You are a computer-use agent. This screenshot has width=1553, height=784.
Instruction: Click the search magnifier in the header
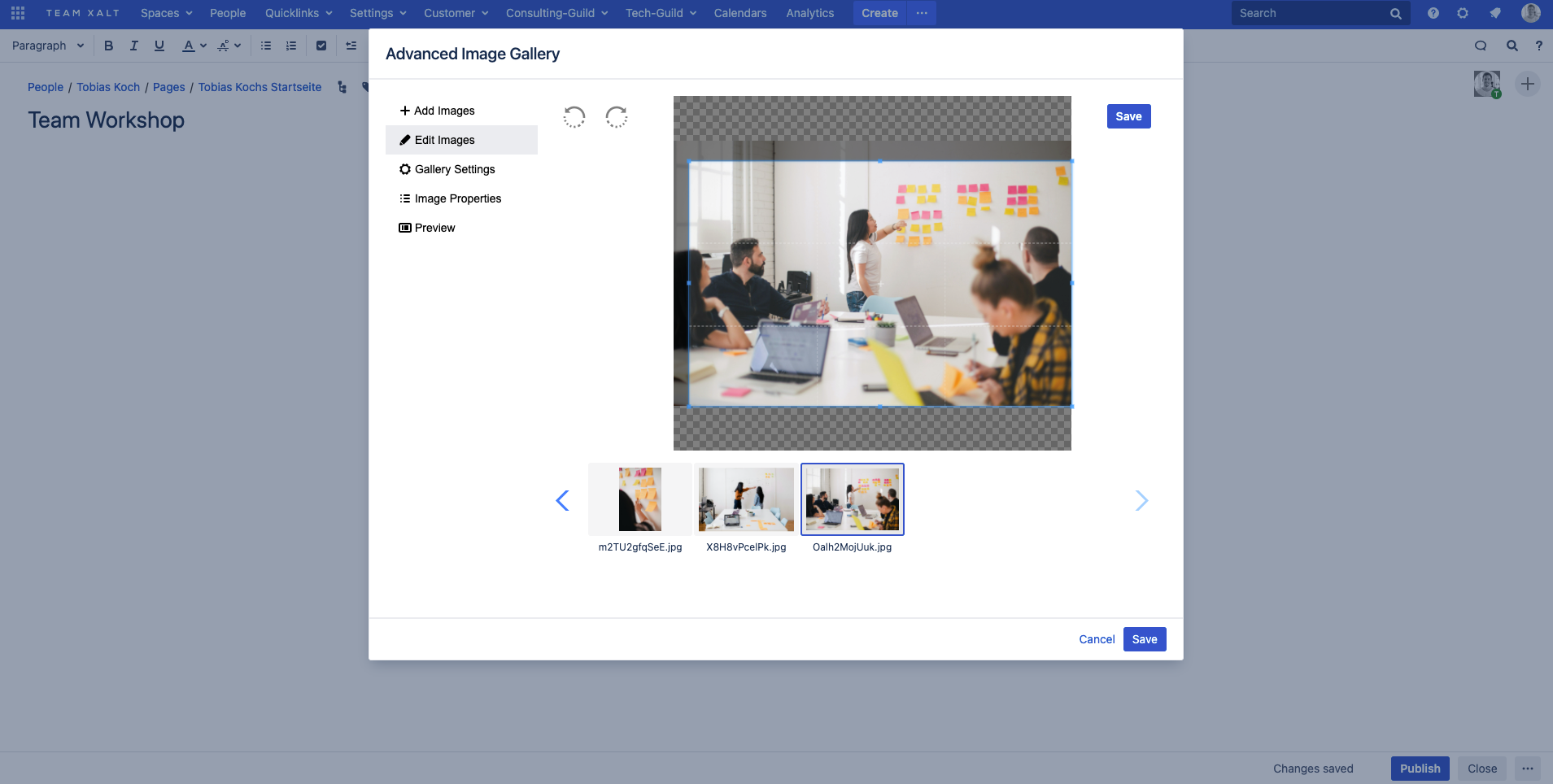1395,13
